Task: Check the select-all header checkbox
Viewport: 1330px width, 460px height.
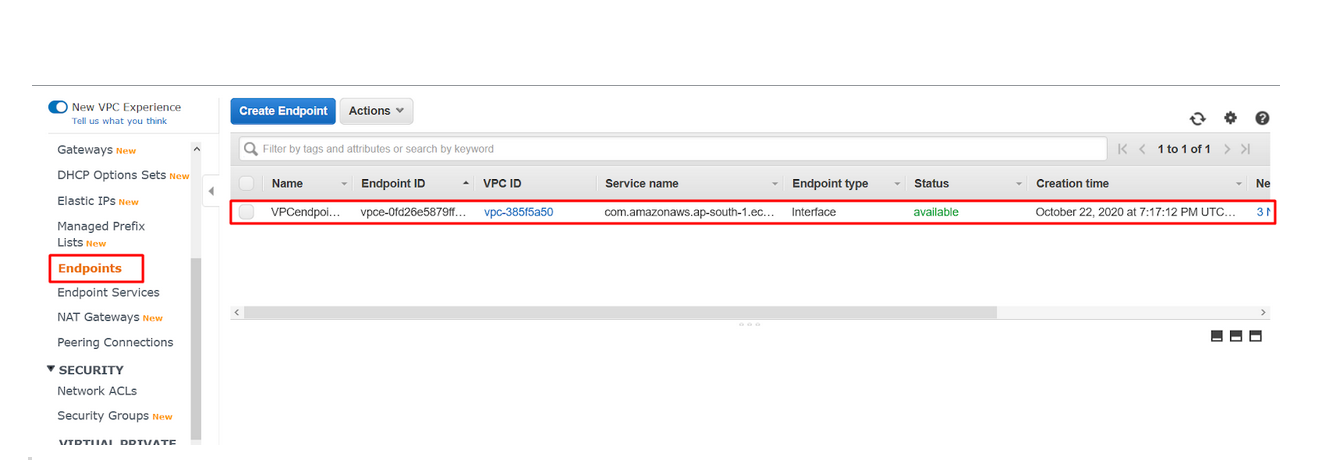Action: [247, 184]
